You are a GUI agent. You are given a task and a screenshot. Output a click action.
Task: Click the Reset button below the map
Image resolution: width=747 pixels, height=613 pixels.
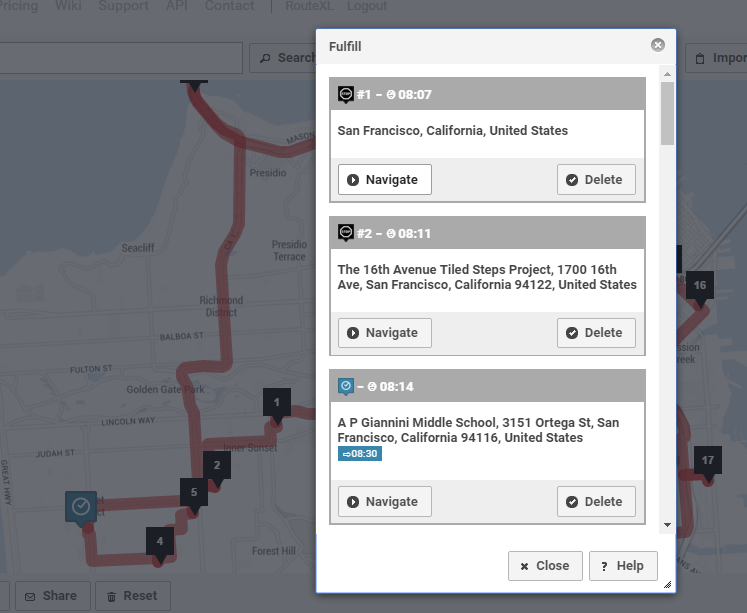pos(133,596)
